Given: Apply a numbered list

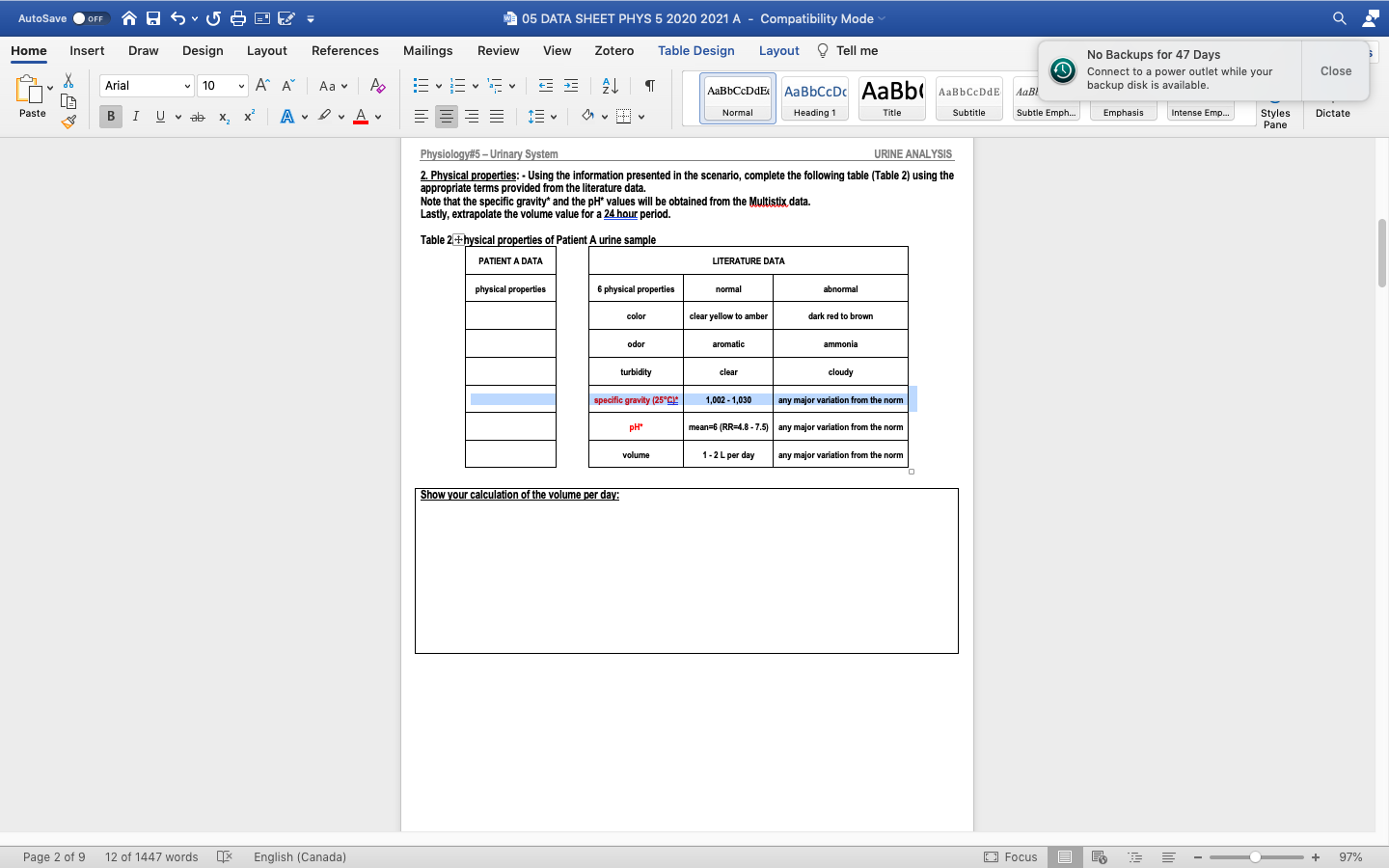Looking at the screenshot, I should coord(458,86).
